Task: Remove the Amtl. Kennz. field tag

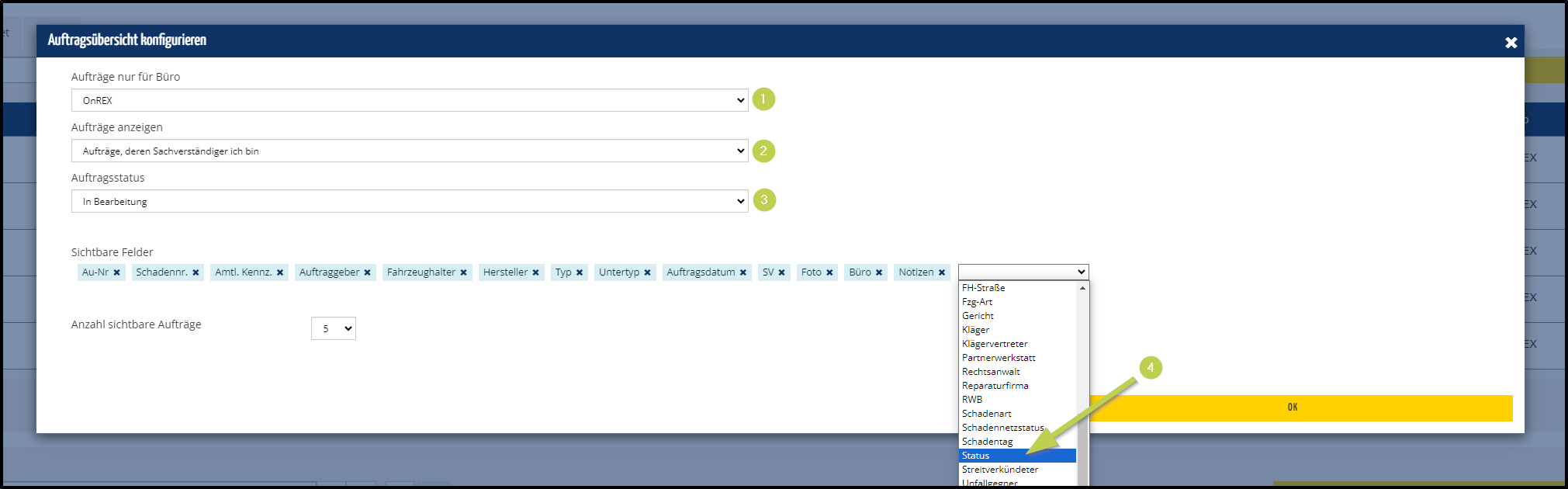Action: tap(280, 272)
